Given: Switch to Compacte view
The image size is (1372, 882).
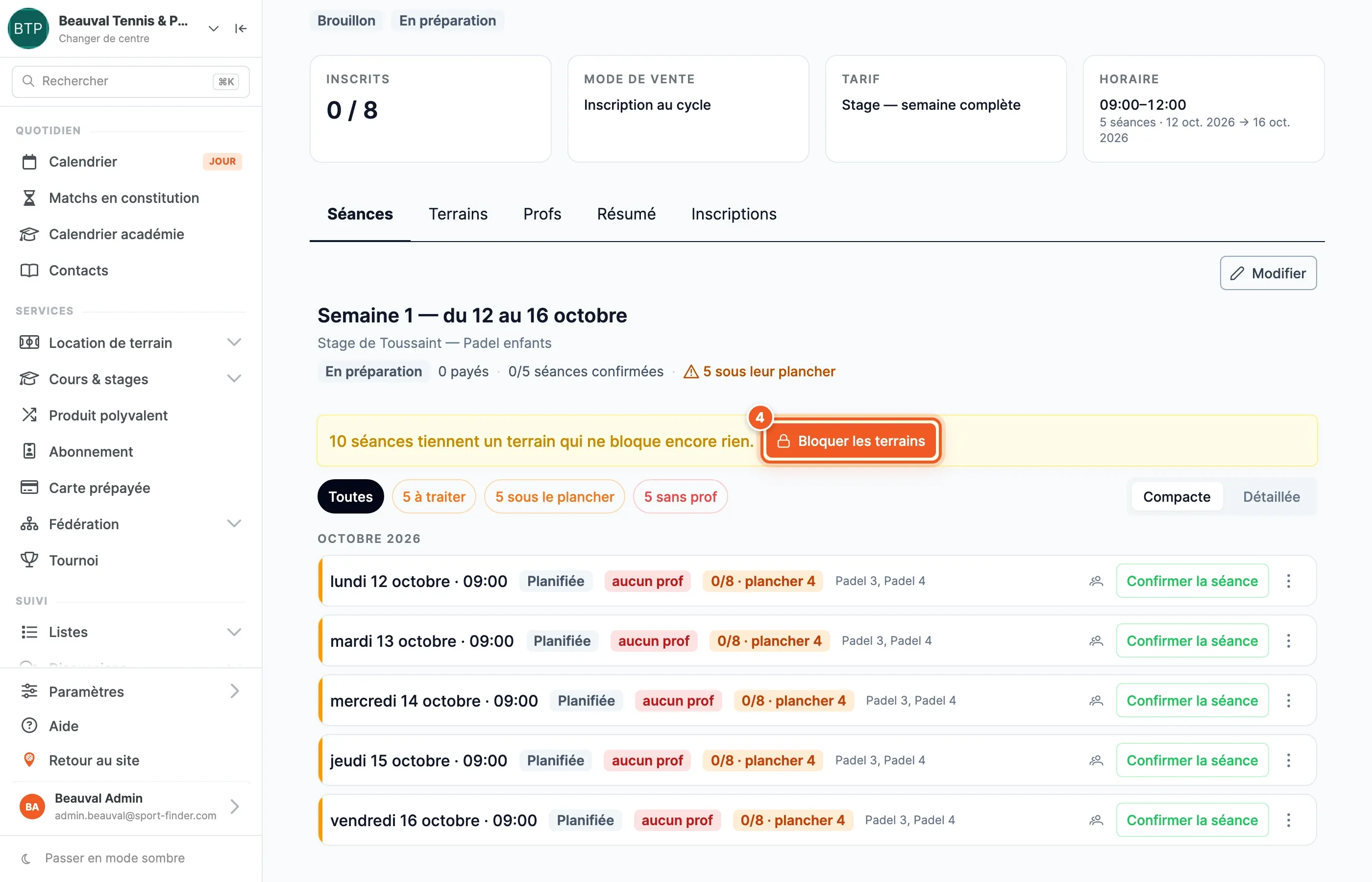Looking at the screenshot, I should pyautogui.click(x=1177, y=496).
